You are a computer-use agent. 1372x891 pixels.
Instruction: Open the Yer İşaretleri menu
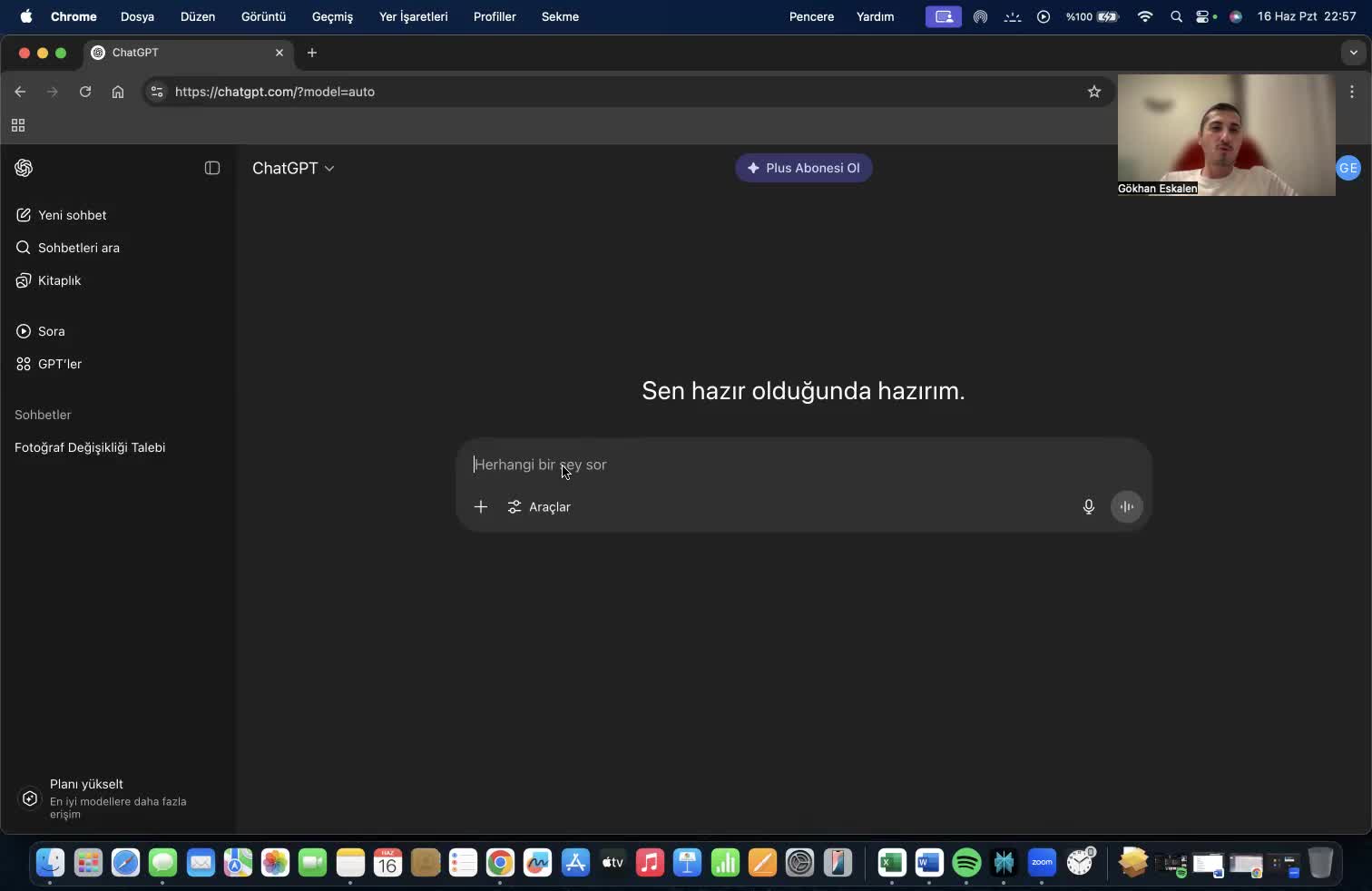click(x=414, y=16)
